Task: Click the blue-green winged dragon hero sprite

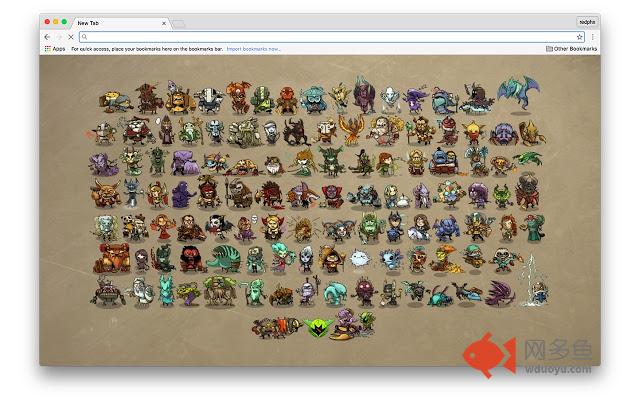Action: 518,92
